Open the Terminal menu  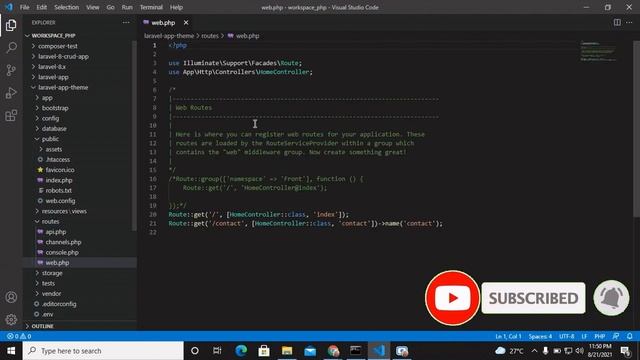[151, 7]
